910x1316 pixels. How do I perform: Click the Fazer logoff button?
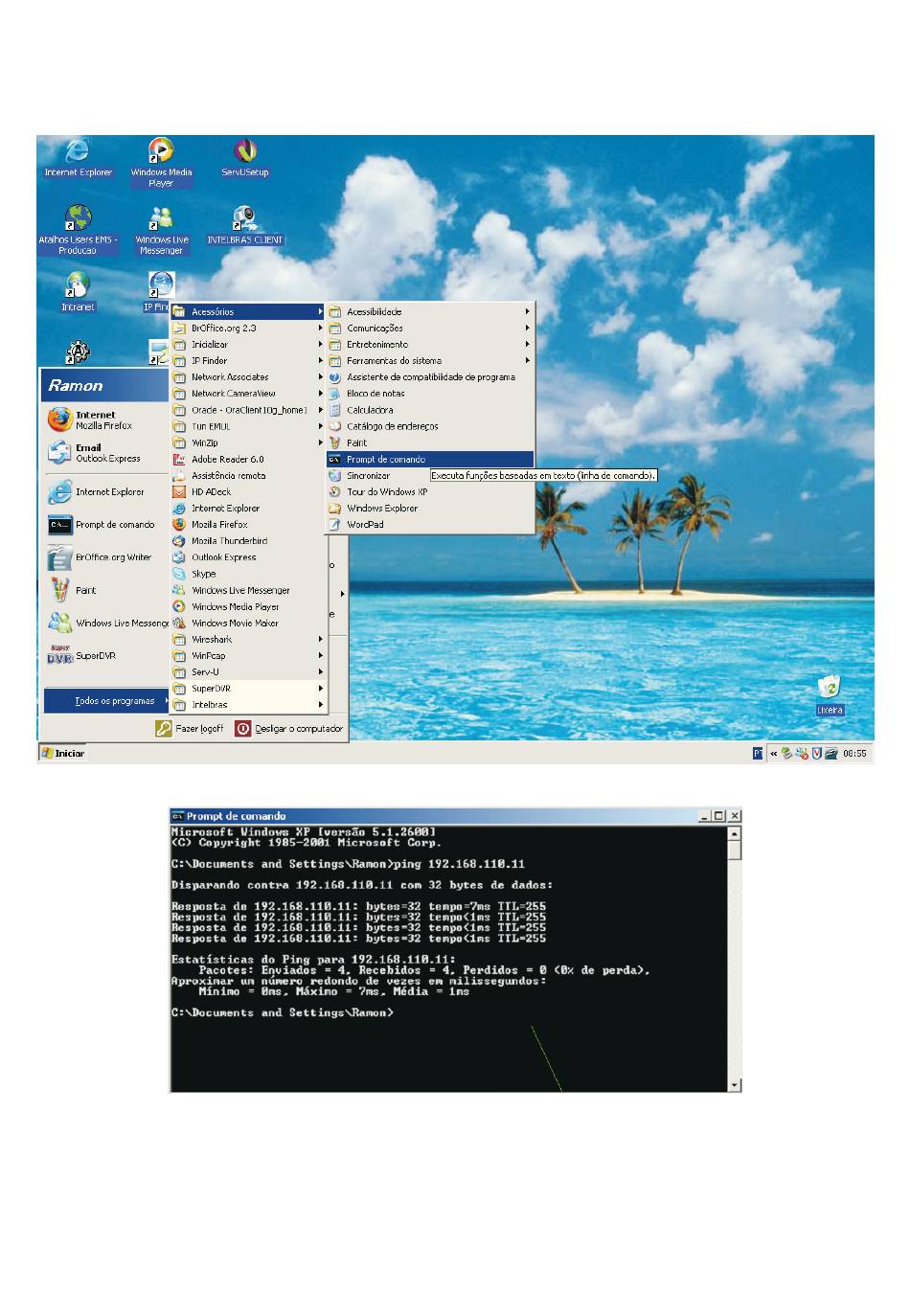(190, 729)
